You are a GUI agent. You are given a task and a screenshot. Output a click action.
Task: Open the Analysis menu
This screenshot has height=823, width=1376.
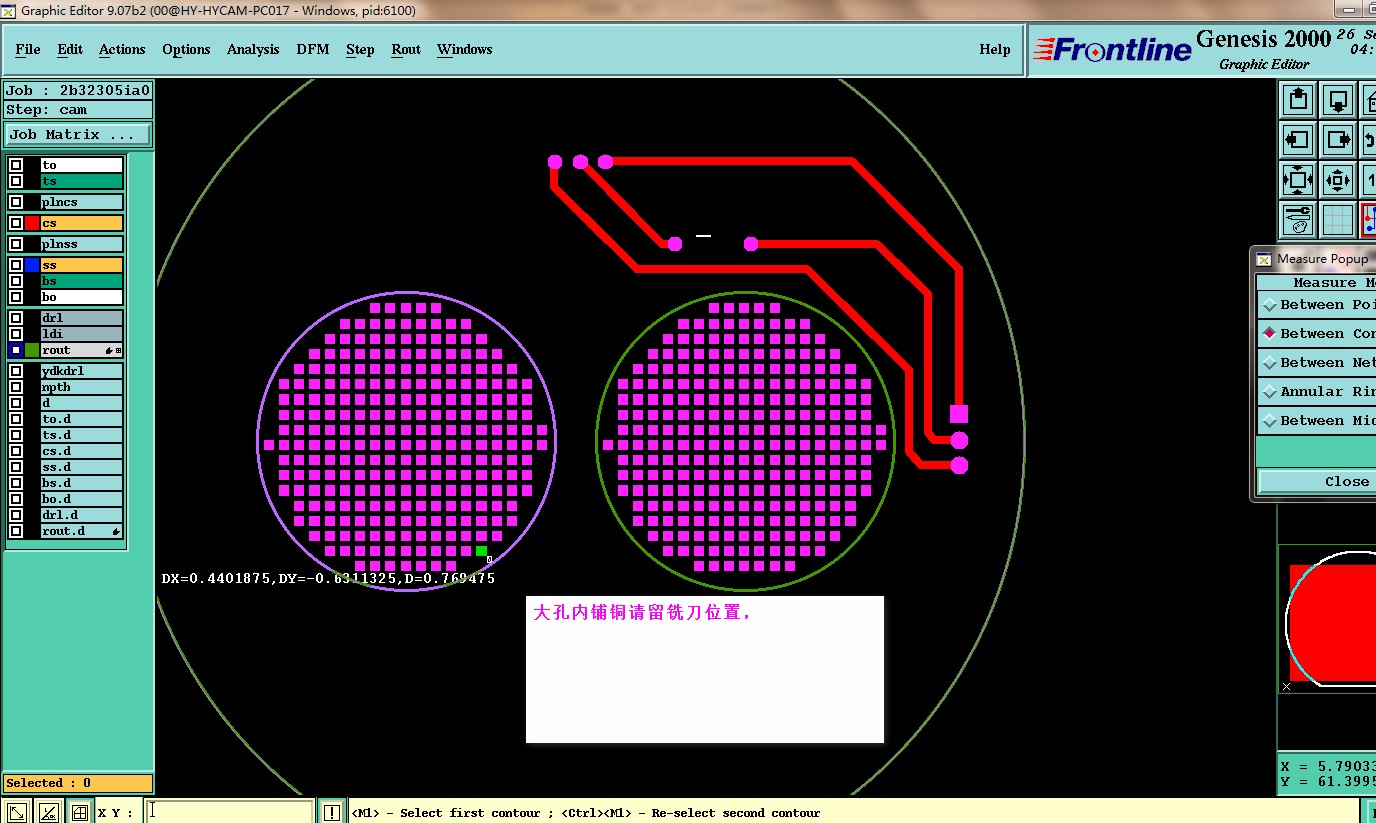pyautogui.click(x=253, y=49)
